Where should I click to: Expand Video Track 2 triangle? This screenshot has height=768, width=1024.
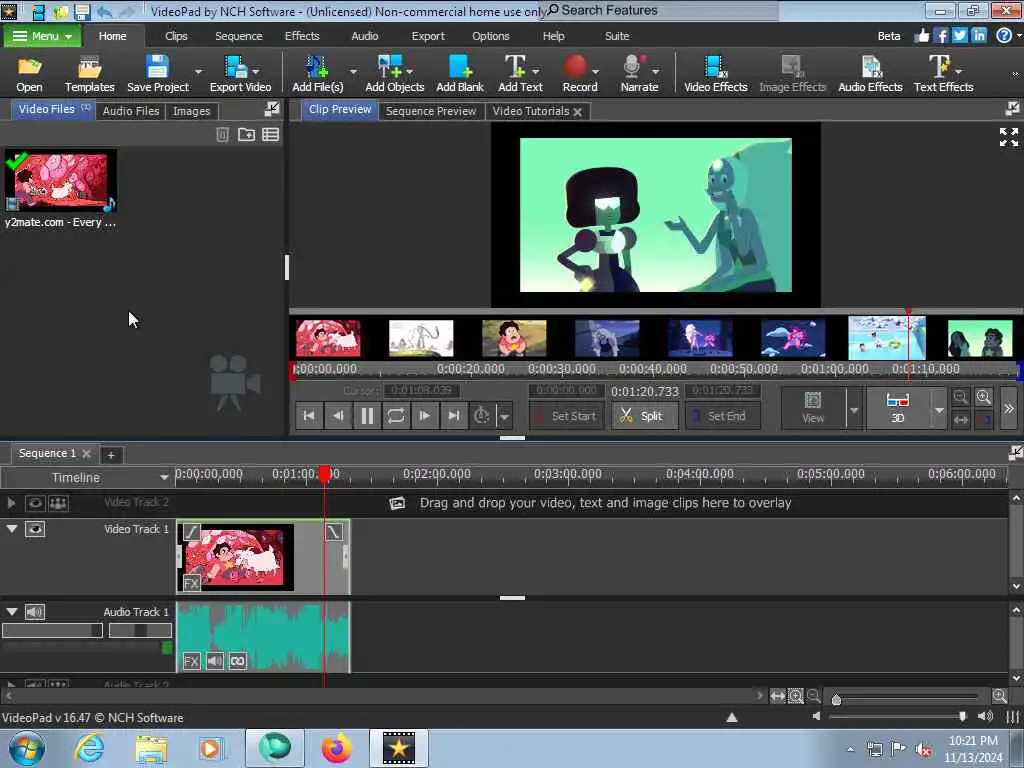click(x=11, y=503)
